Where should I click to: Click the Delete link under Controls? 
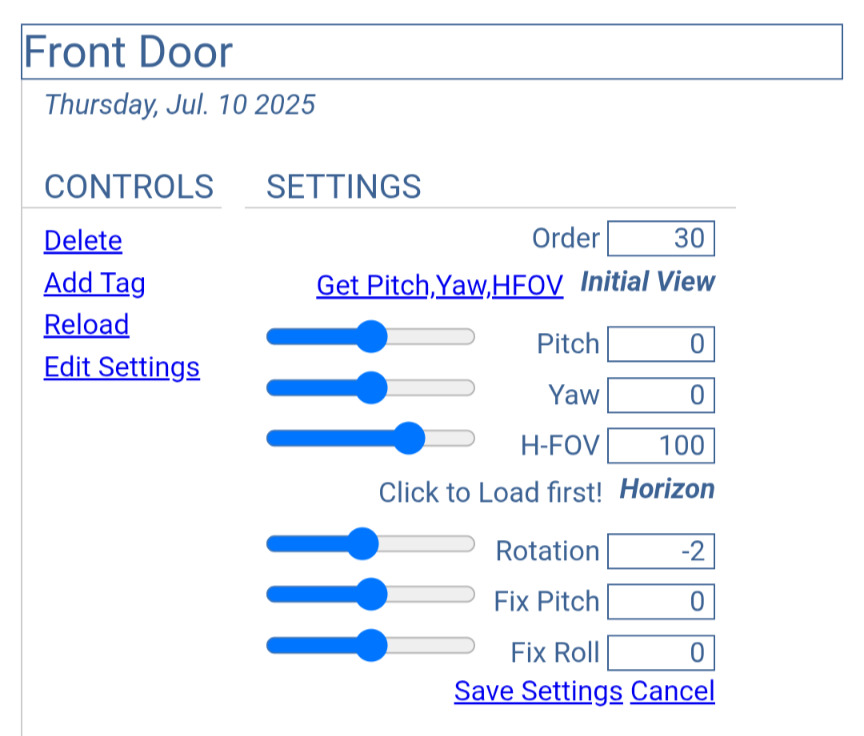click(x=83, y=241)
